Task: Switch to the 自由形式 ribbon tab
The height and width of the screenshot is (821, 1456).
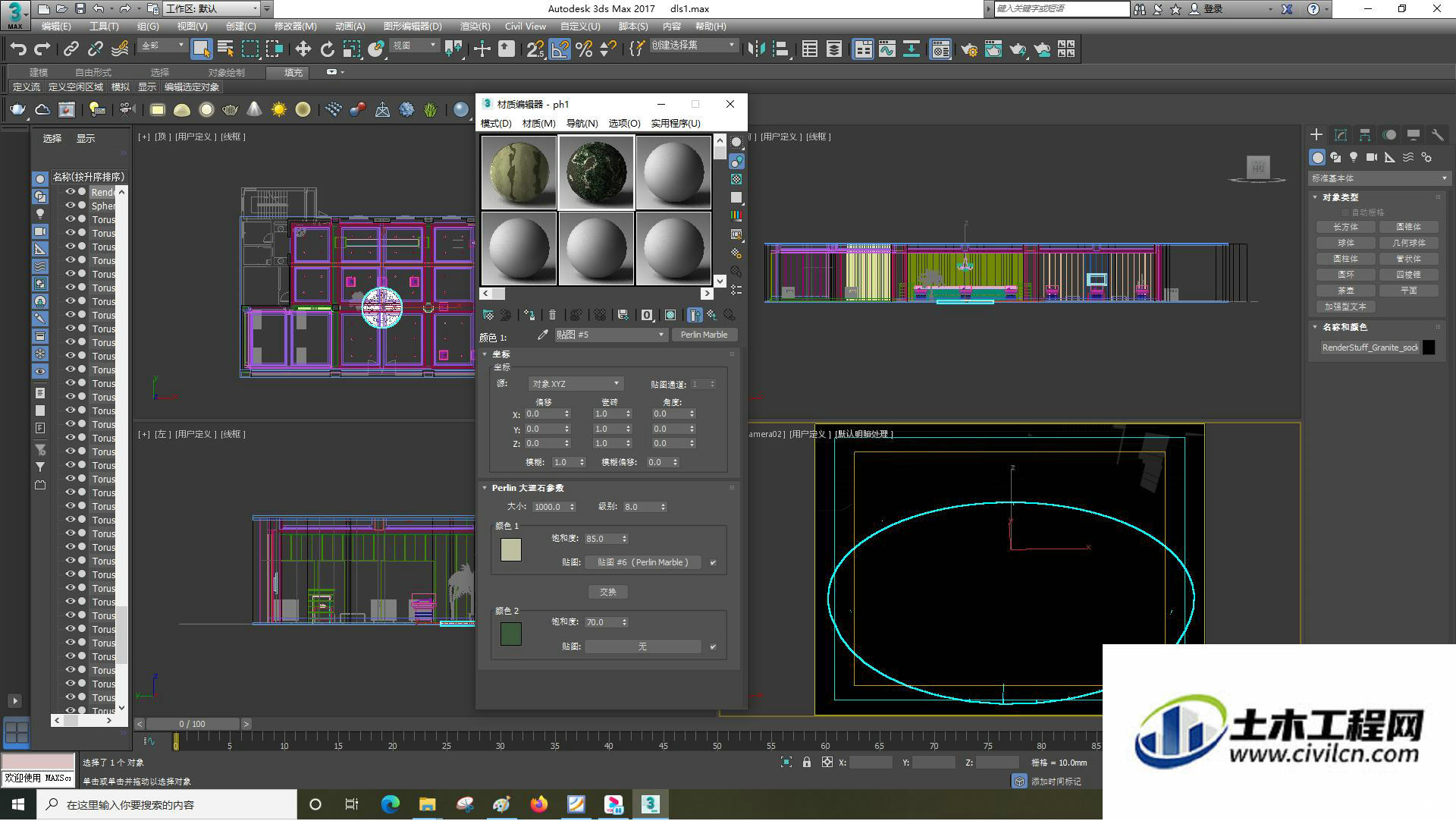Action: tap(93, 73)
